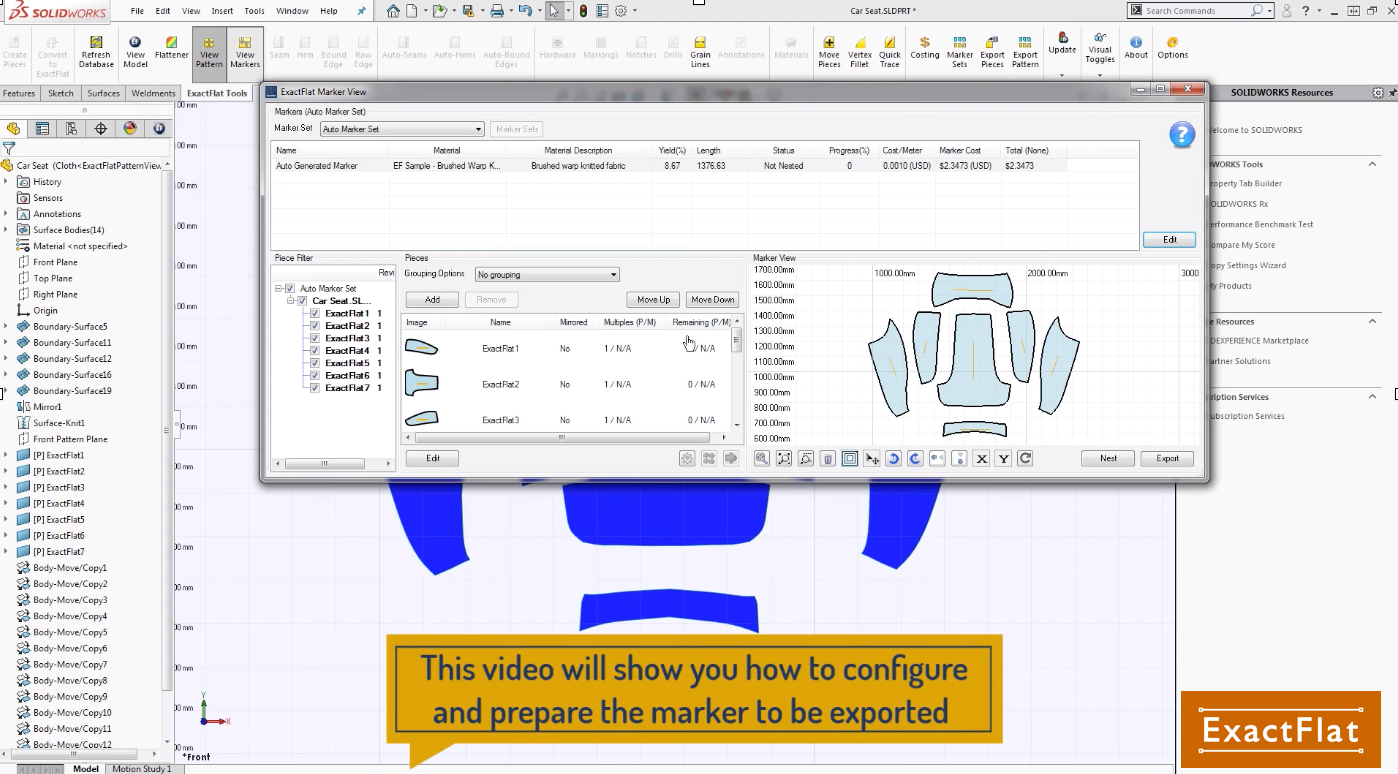Image resolution: width=1398 pixels, height=774 pixels.
Task: Click the Add button under Pieces
Action: 432,300
